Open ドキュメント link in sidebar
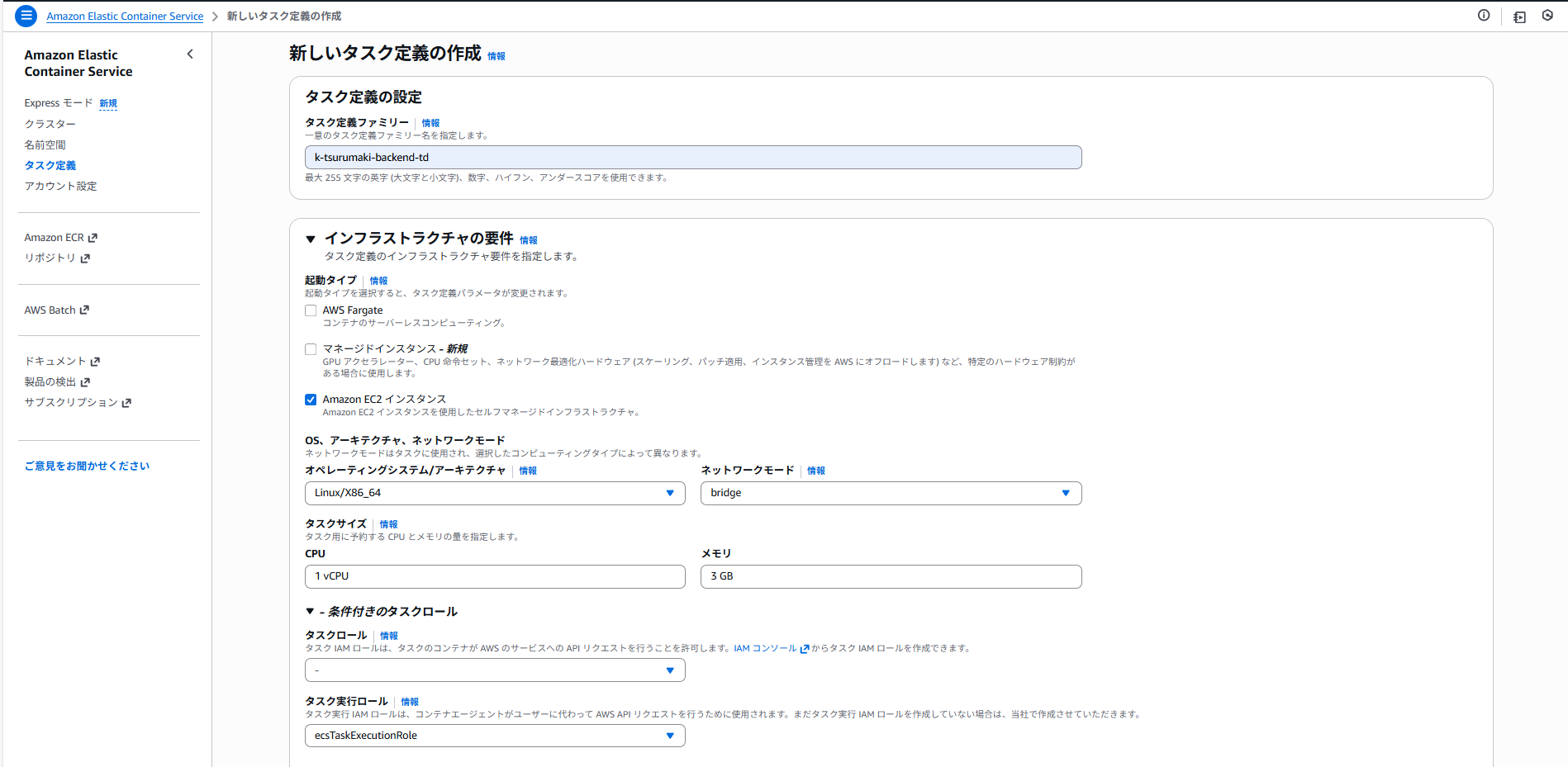The height and width of the screenshot is (767, 1568). [x=55, y=362]
